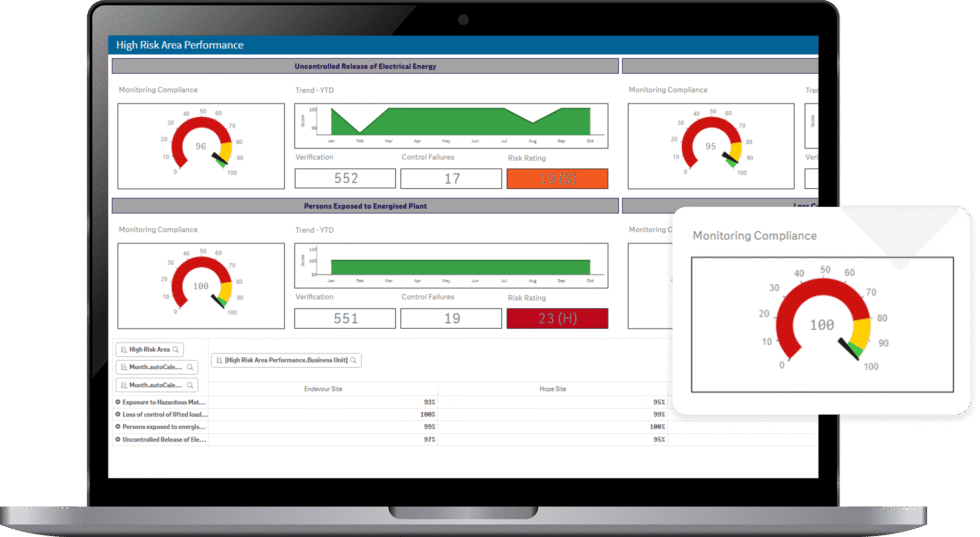This screenshot has width=980, height=537.
Task: Click the Uncontrolled Release of Electrical Energy header
Action: pyautogui.click(x=365, y=66)
